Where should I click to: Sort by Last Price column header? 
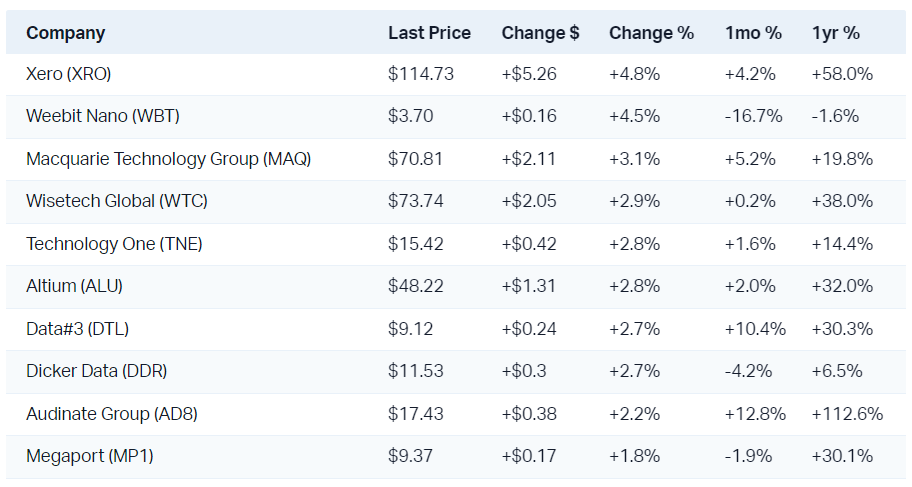point(429,33)
